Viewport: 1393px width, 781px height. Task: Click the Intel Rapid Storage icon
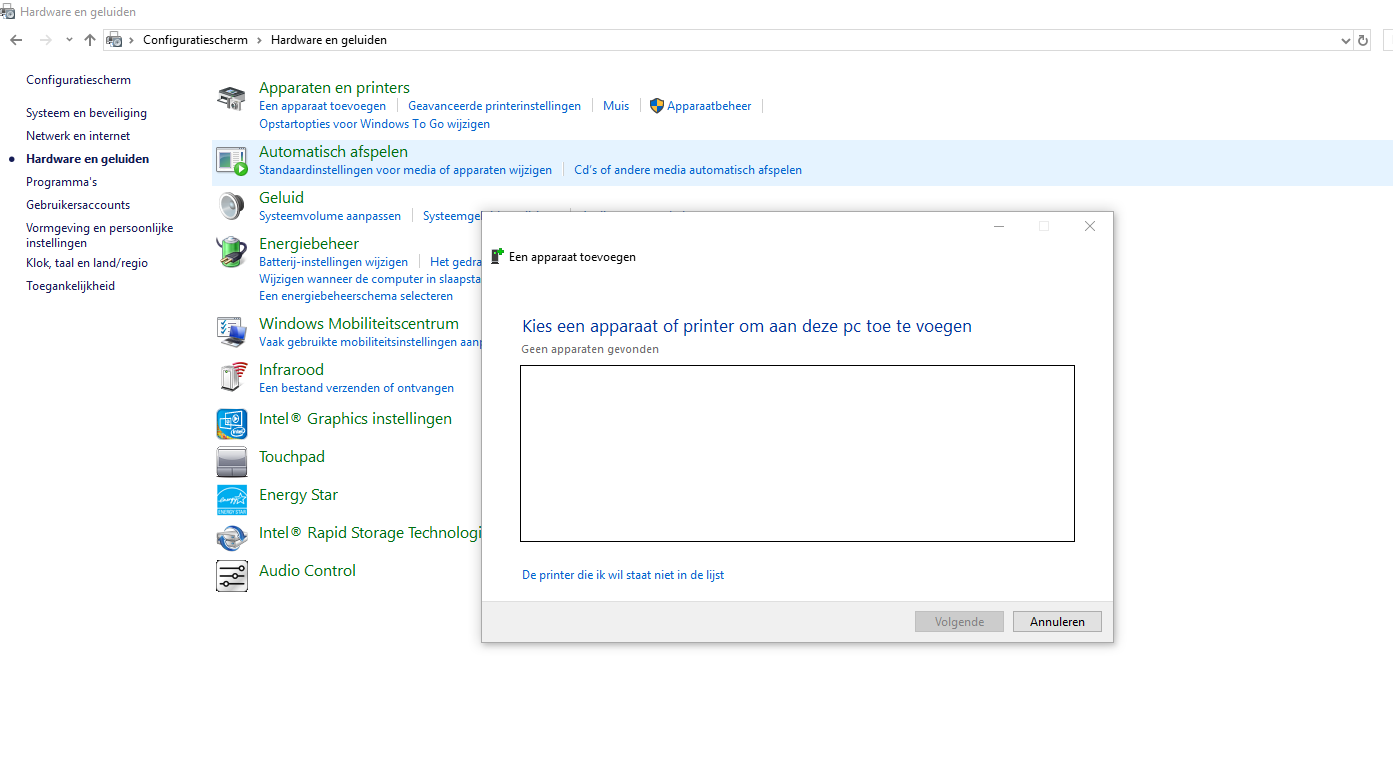tap(231, 538)
